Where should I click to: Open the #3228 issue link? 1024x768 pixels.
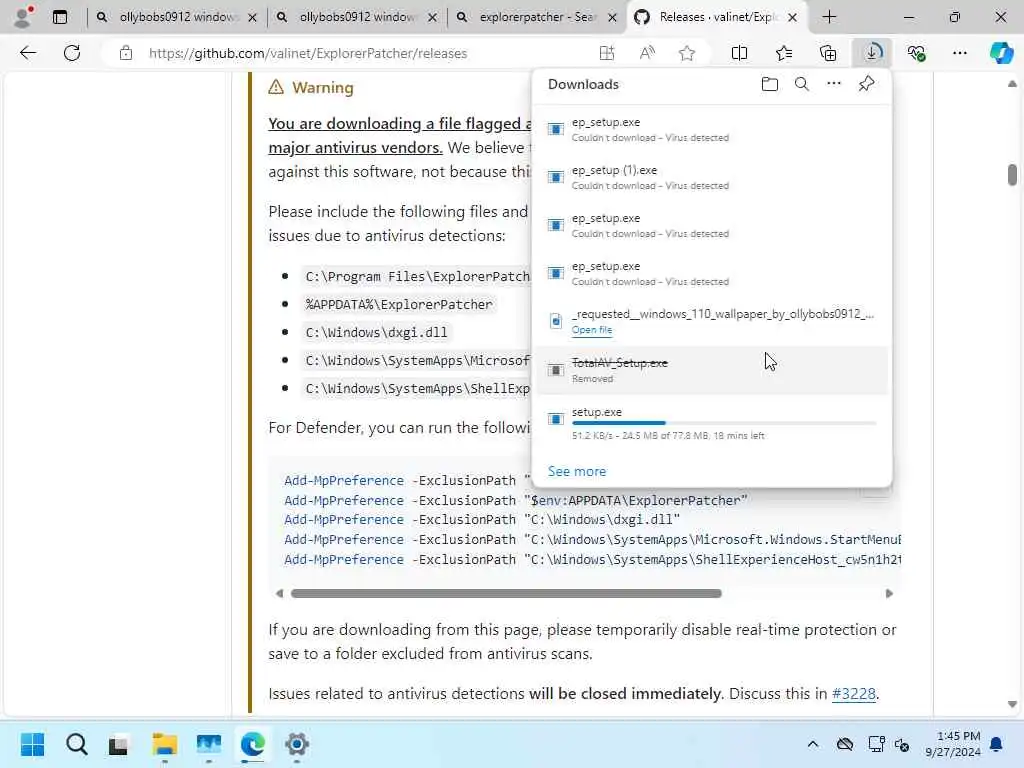pyautogui.click(x=853, y=693)
